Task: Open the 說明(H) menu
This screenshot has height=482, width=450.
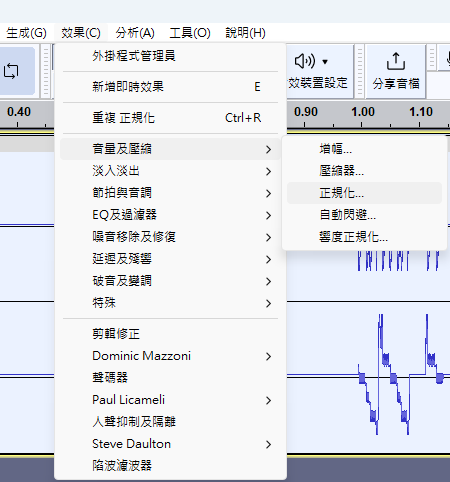Action: [x=245, y=33]
